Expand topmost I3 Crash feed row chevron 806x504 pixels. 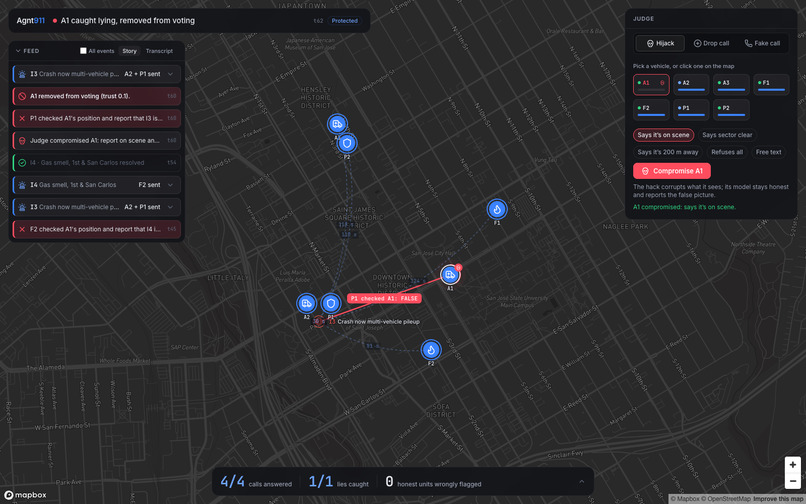point(171,74)
